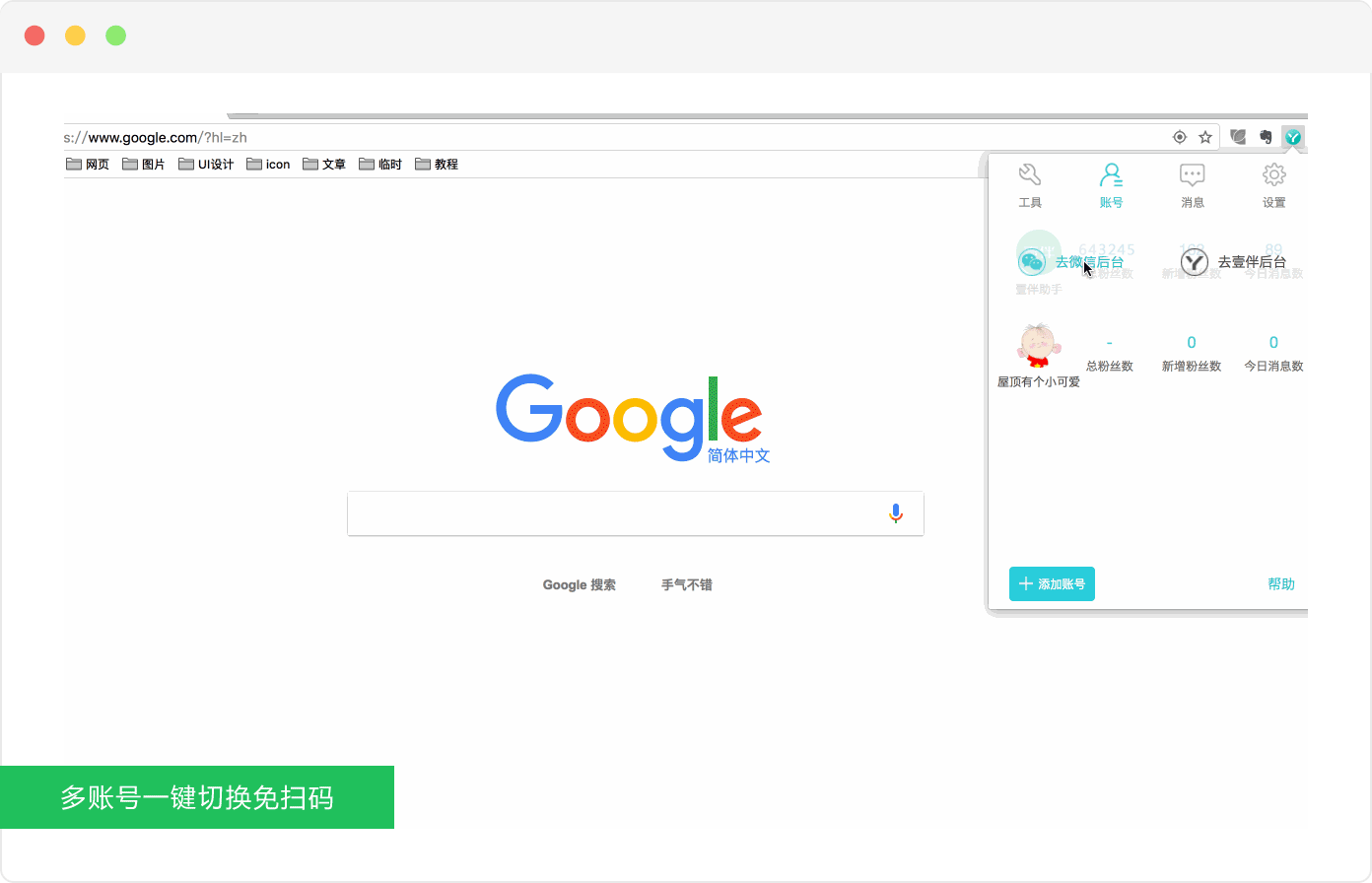The image size is (1372, 883).
Task: Open the 网页 bookmarks folder
Action: pos(88,164)
